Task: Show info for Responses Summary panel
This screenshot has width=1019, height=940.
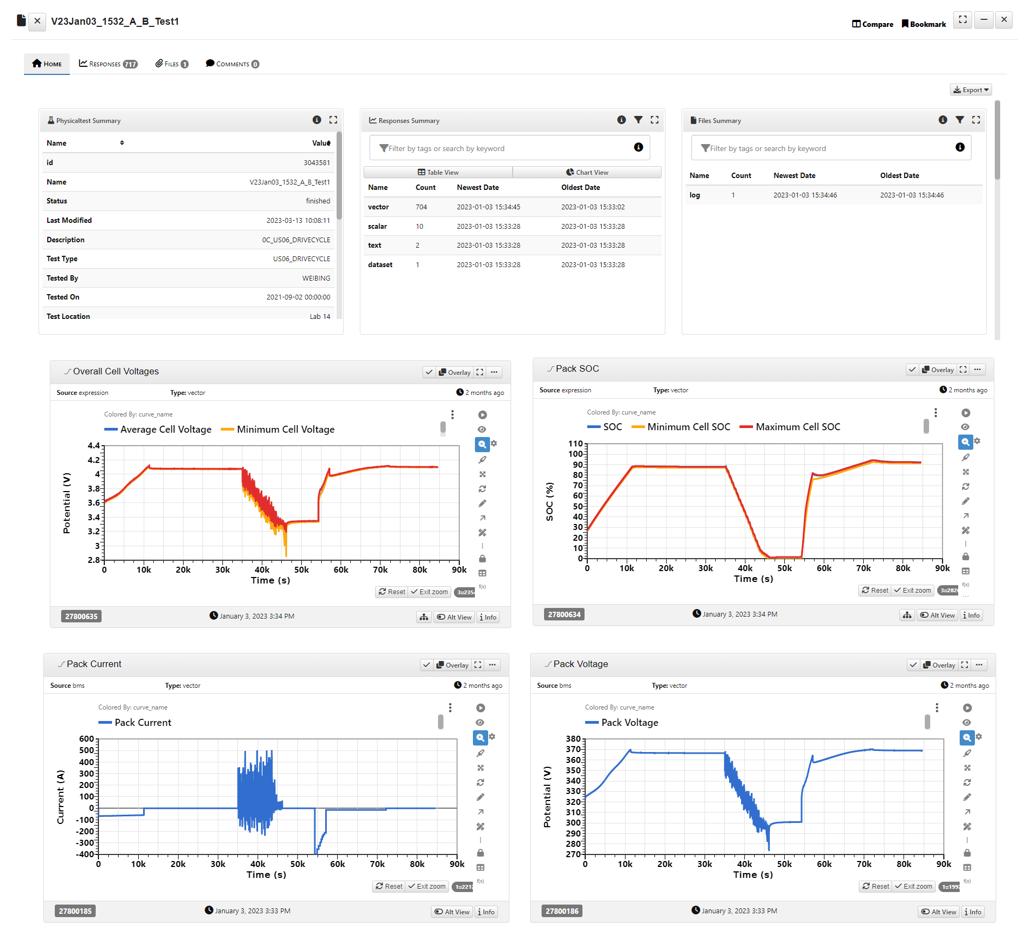Action: [x=621, y=120]
